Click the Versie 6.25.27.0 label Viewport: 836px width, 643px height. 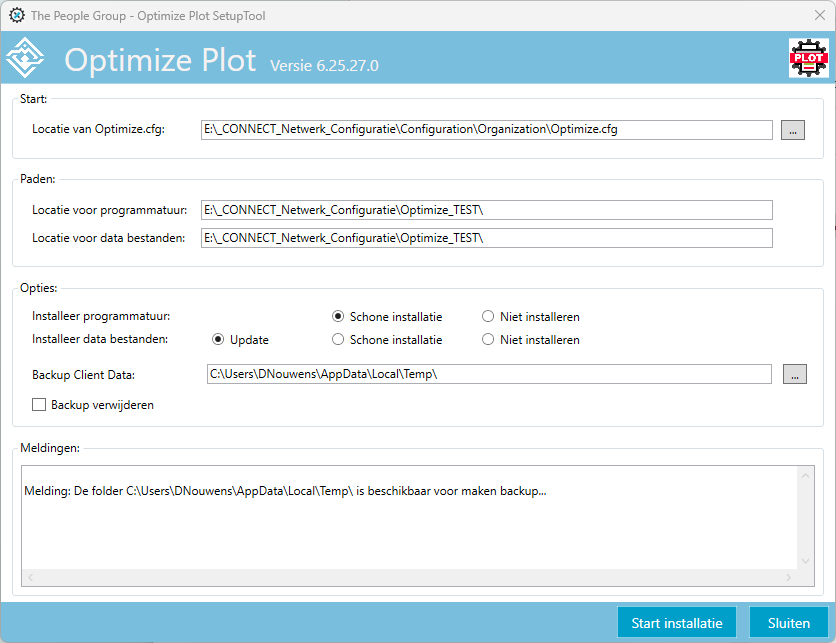click(324, 66)
